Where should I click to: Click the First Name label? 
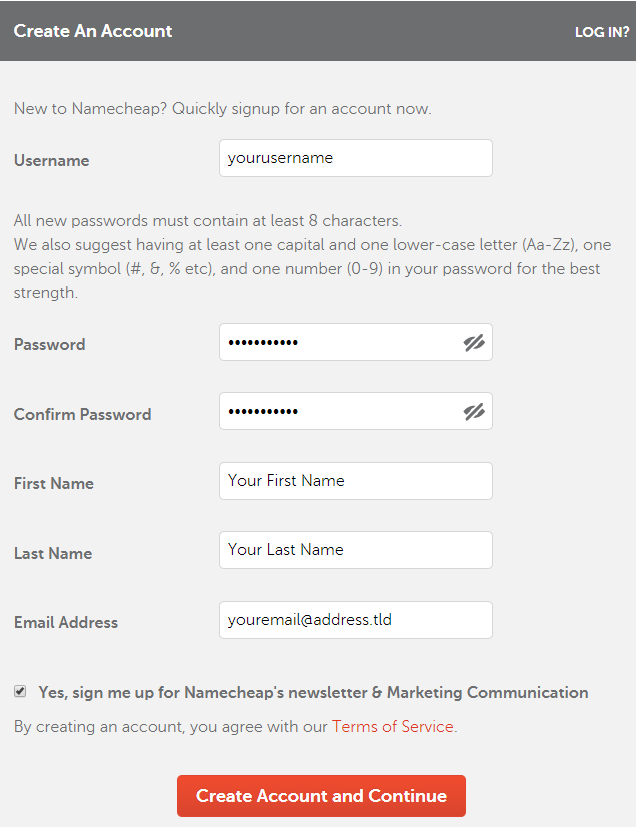point(53,483)
